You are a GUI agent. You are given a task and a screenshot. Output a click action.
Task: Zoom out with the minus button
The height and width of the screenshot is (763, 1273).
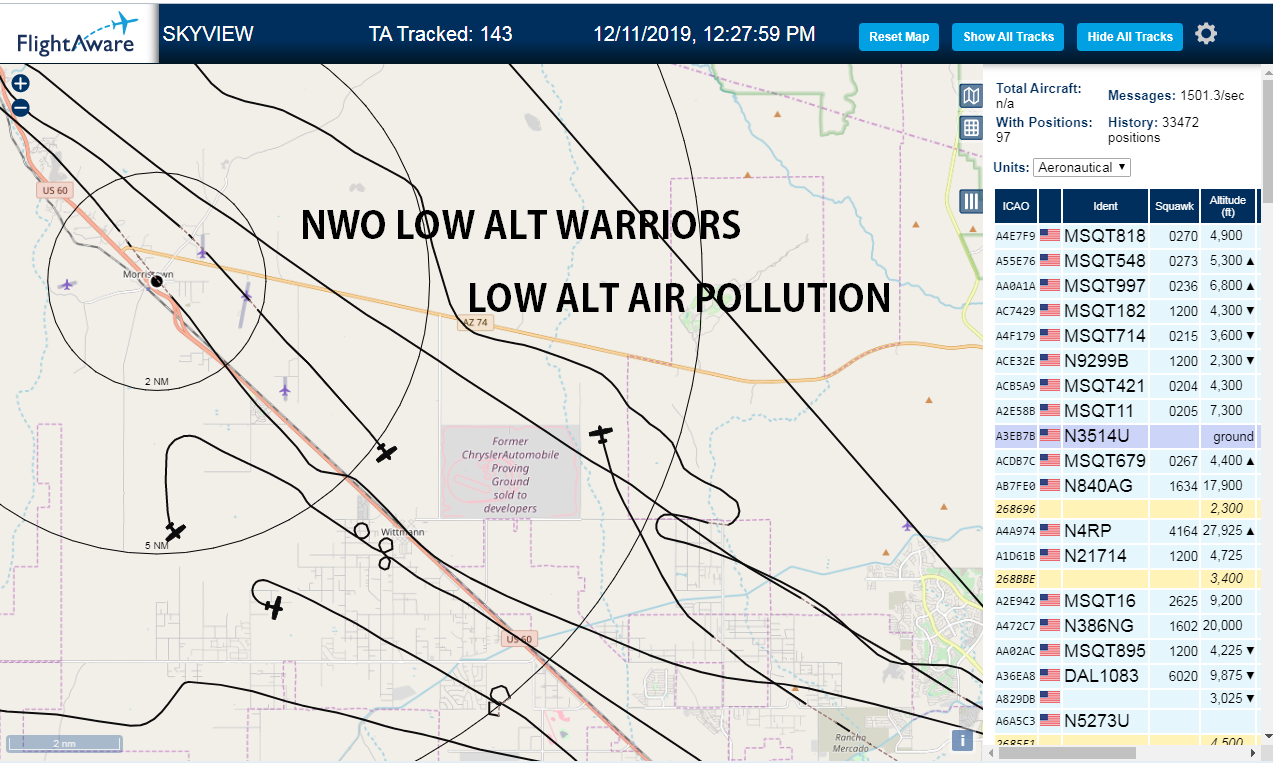point(20,108)
